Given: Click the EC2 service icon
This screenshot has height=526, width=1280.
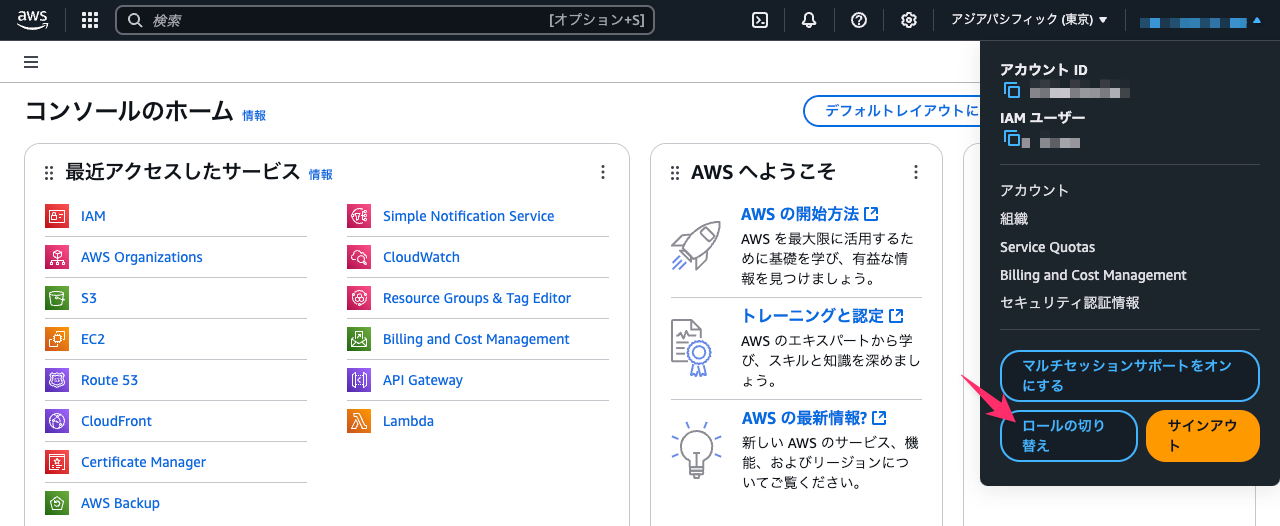Looking at the screenshot, I should (57, 339).
